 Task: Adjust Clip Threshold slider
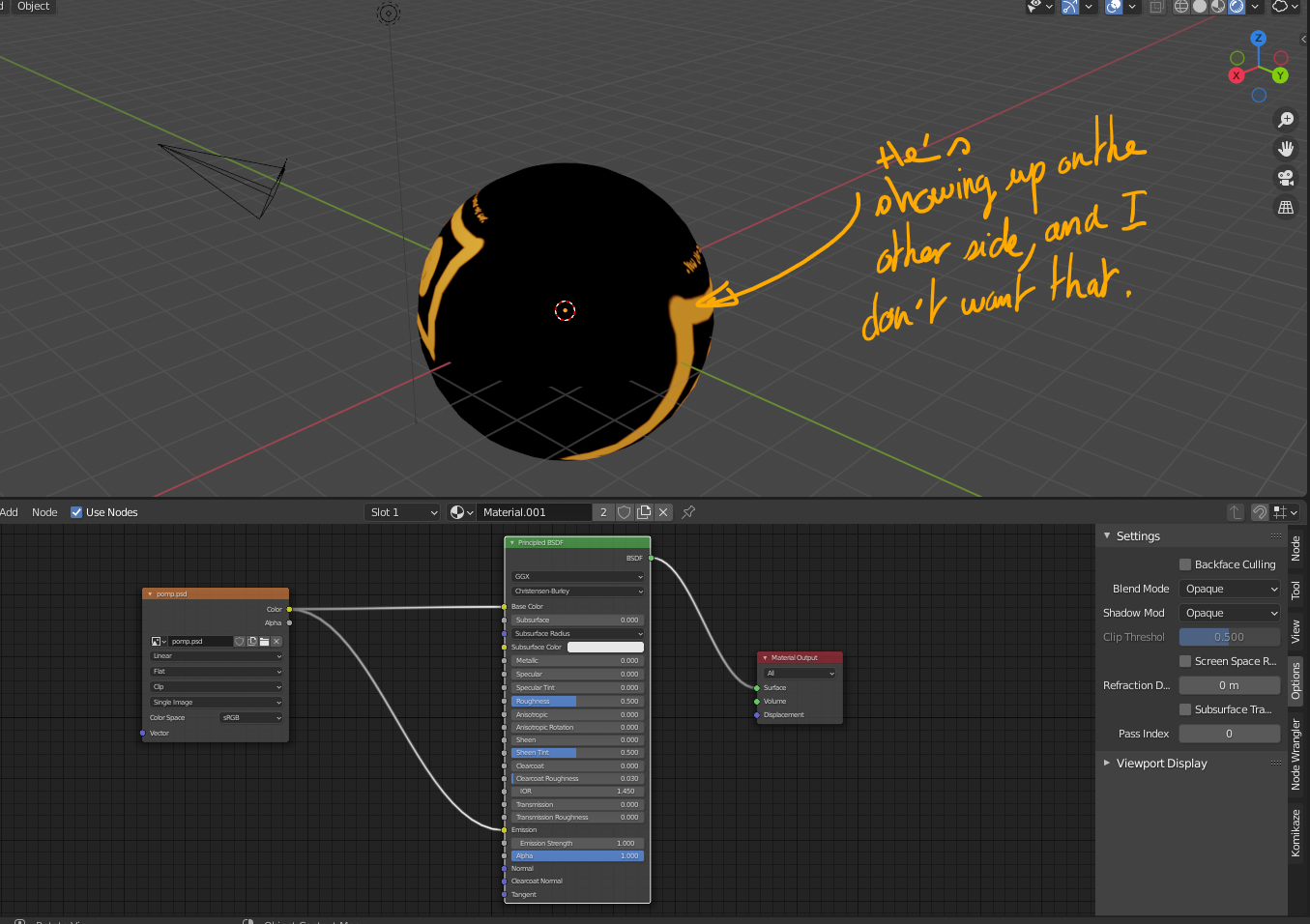[1230, 637]
